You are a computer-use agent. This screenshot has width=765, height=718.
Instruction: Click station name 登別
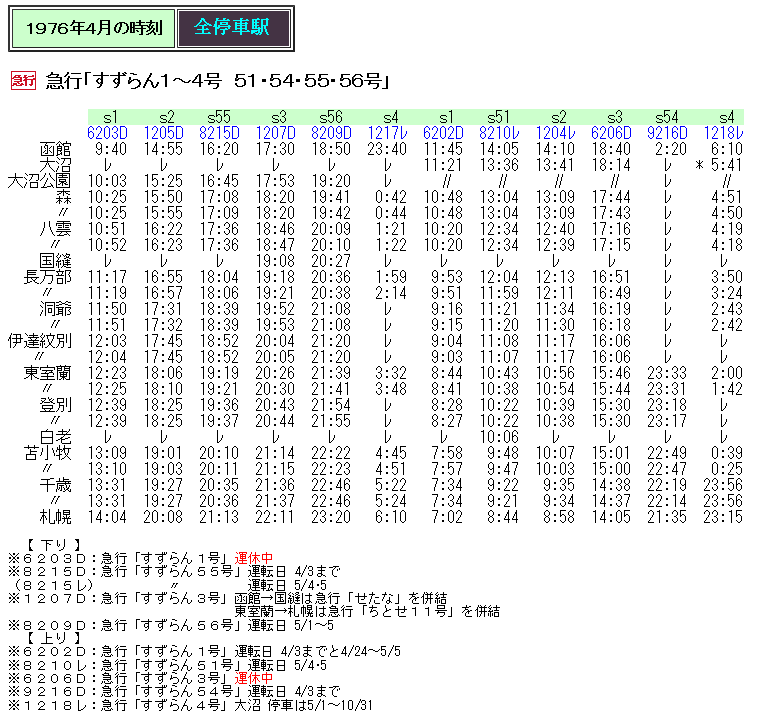point(55,405)
